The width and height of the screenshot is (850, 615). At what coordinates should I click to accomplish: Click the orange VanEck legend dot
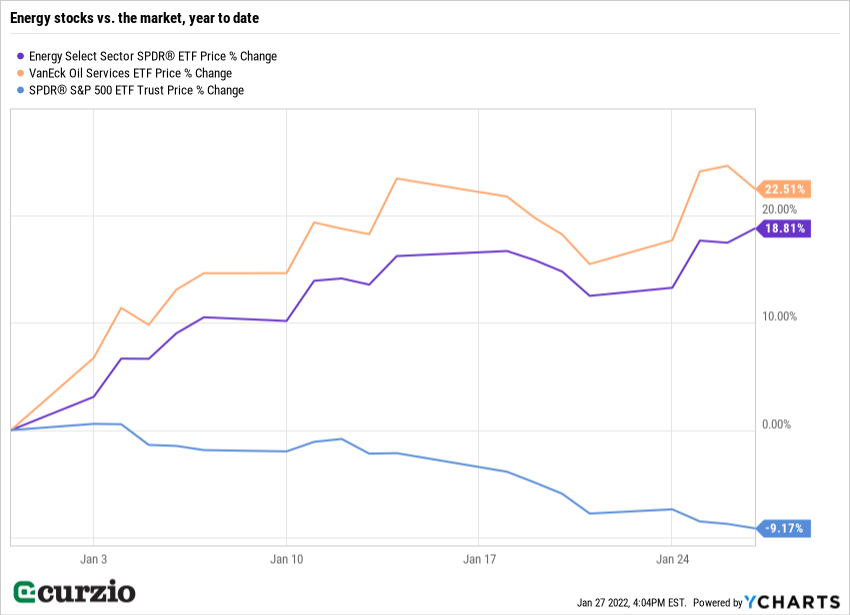(22, 73)
